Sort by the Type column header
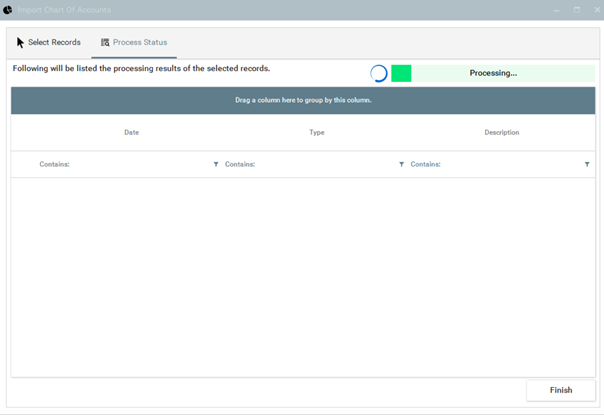Screen dimensions: 604x415 click(x=317, y=133)
